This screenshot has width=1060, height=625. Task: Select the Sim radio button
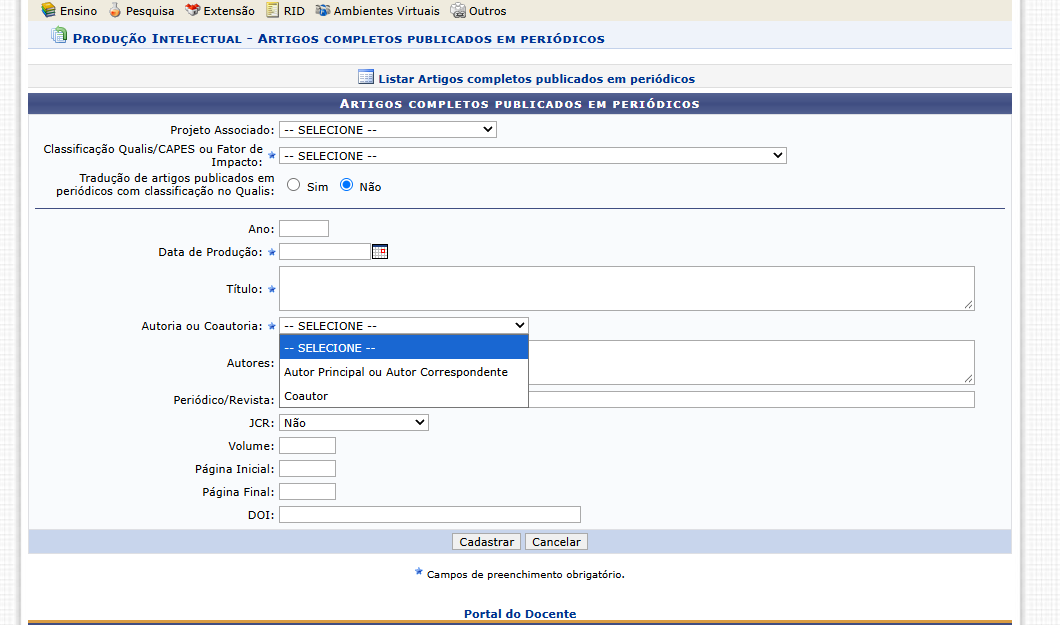tap(293, 185)
